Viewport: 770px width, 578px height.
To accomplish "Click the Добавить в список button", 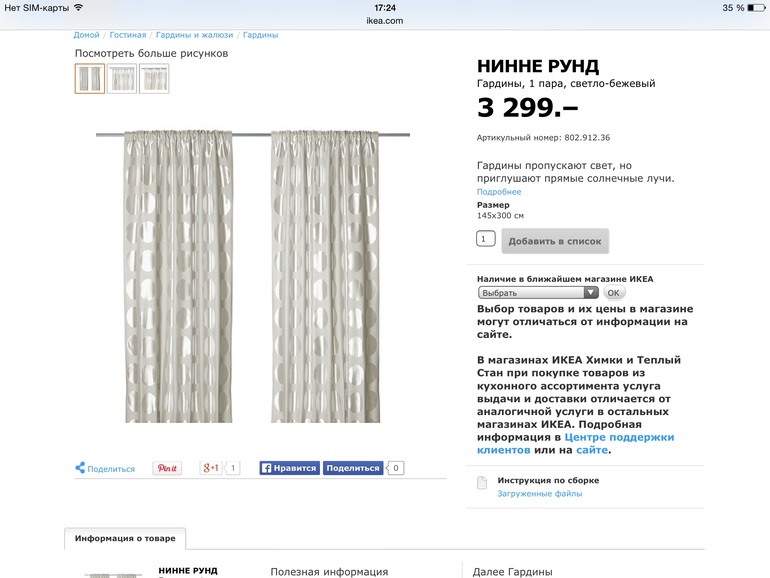I will 555,241.
